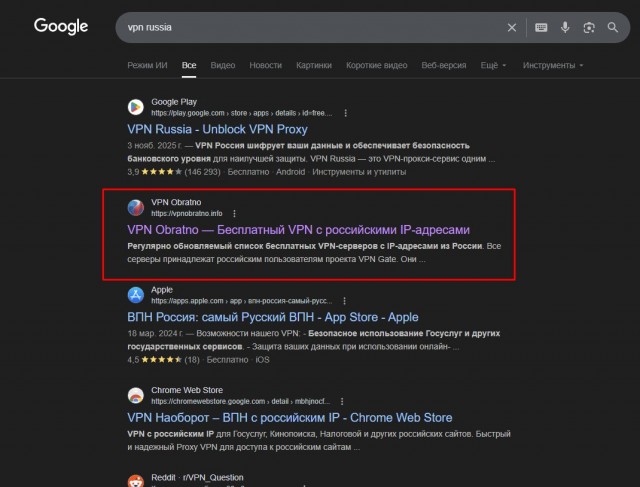640x487 pixels.
Task: Click the 'Google Play' site name
Action: [x=174, y=102]
